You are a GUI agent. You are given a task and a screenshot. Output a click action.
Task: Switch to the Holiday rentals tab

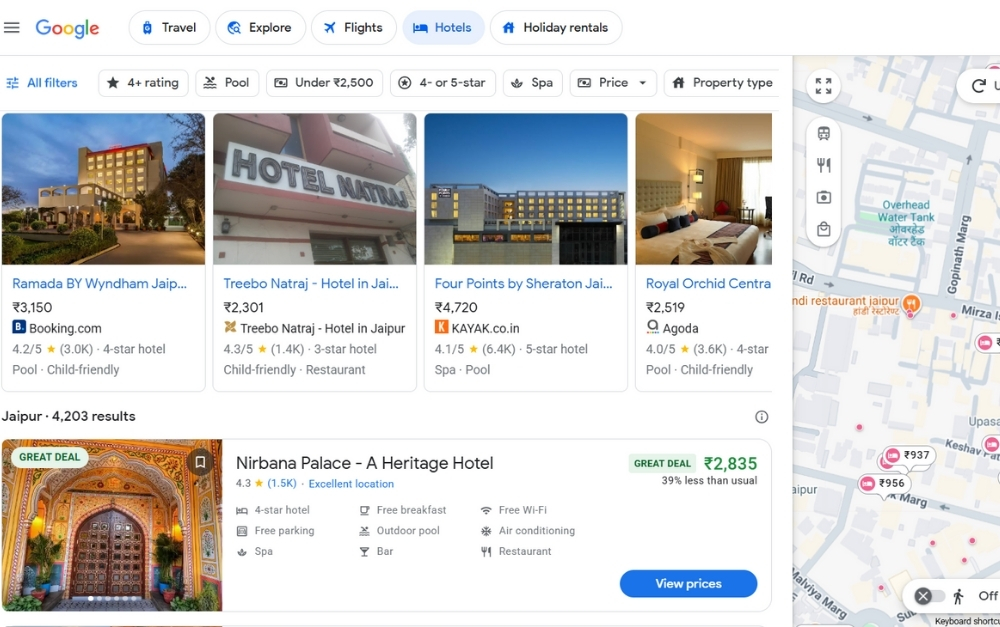(556, 27)
